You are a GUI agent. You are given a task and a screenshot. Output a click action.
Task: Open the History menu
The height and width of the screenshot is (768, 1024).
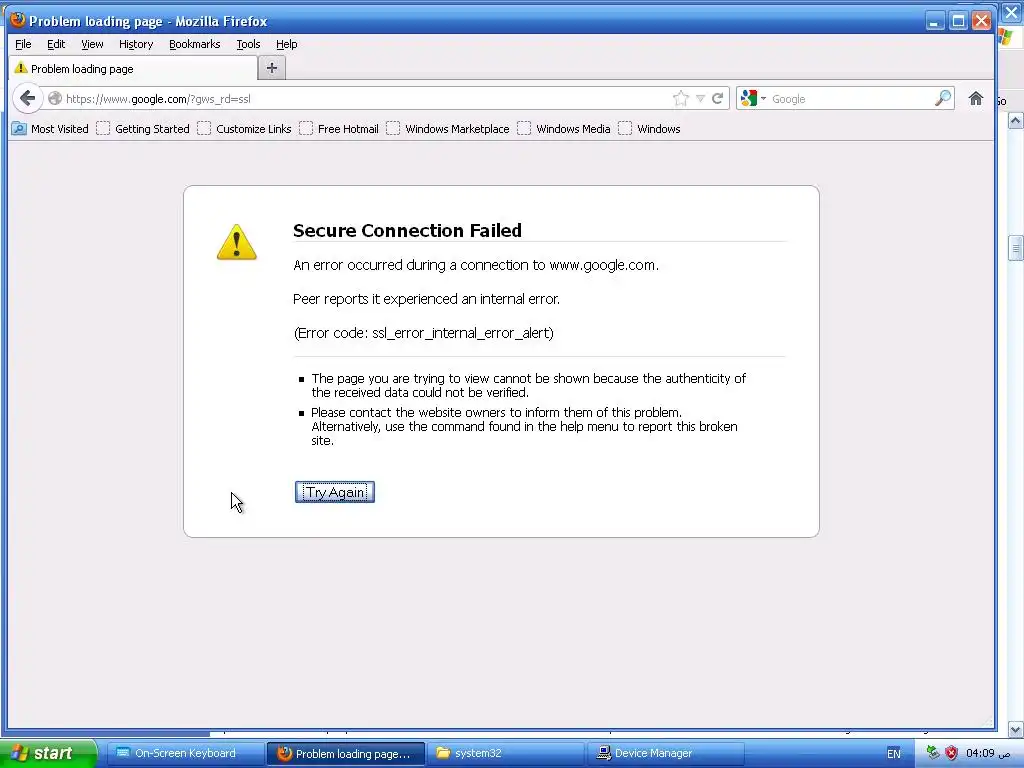(136, 44)
